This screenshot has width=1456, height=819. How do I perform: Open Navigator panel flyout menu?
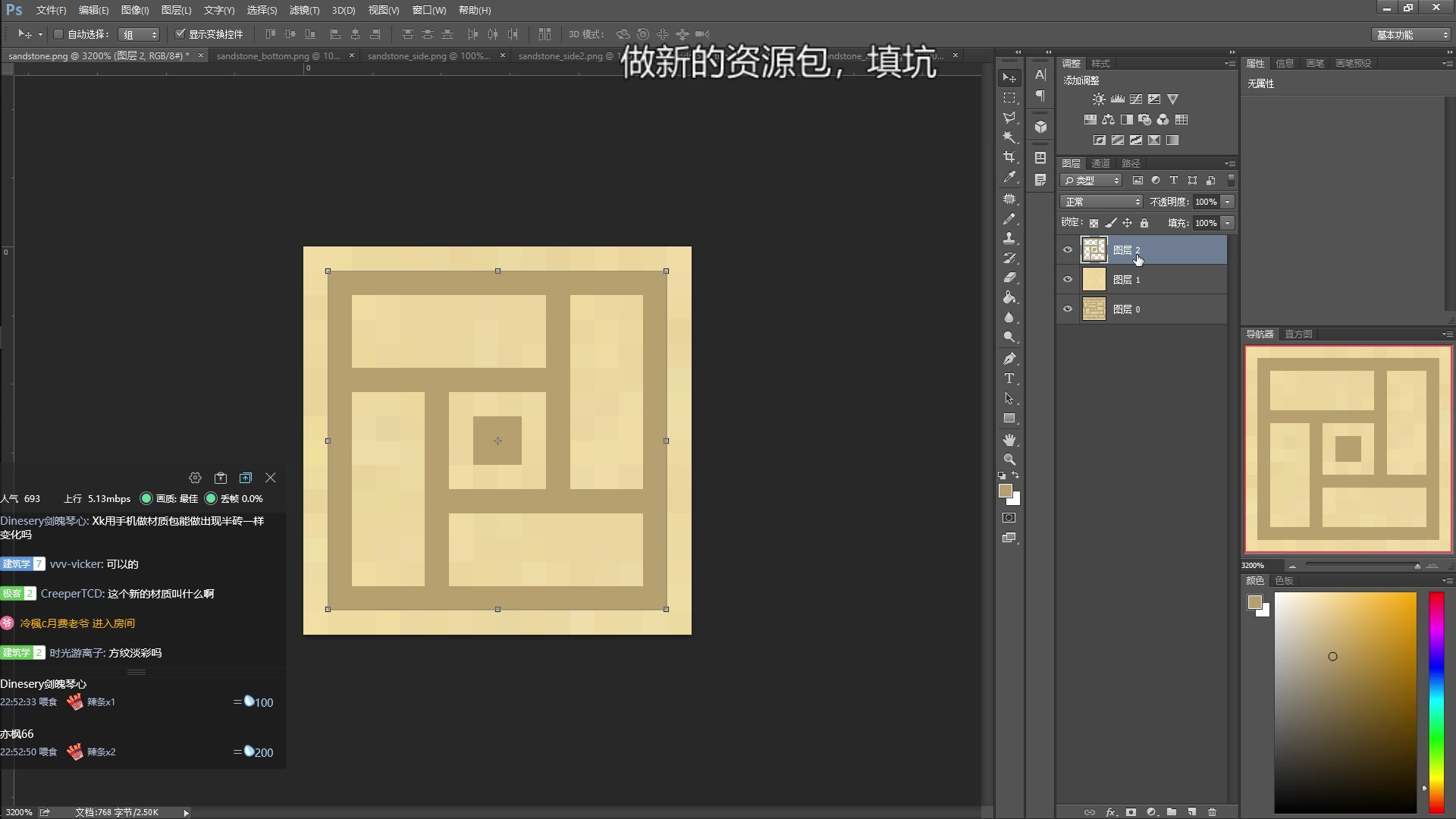(x=1447, y=334)
